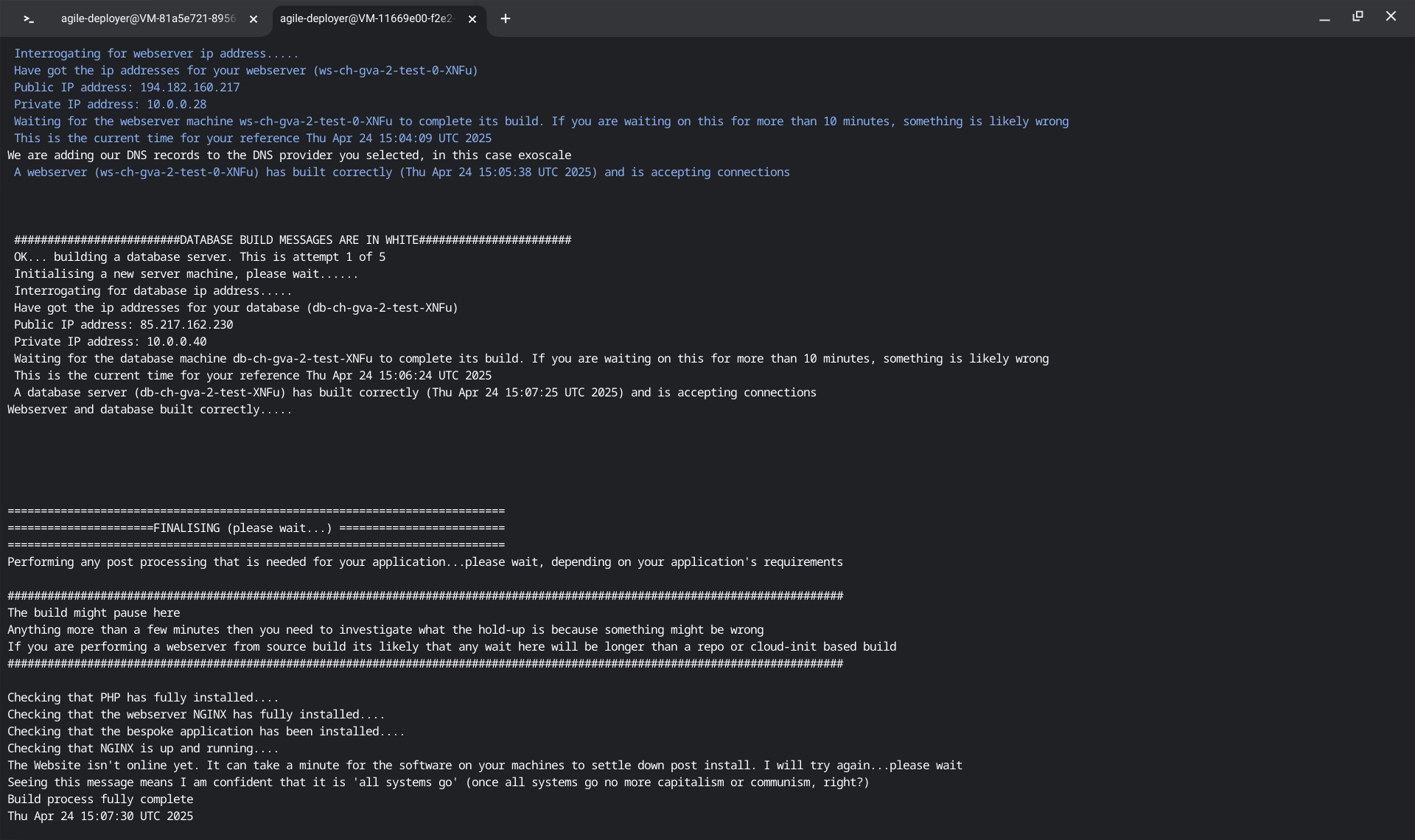Click the "Webserver and database built correctly" line
This screenshot has width=1415, height=840.
click(150, 409)
